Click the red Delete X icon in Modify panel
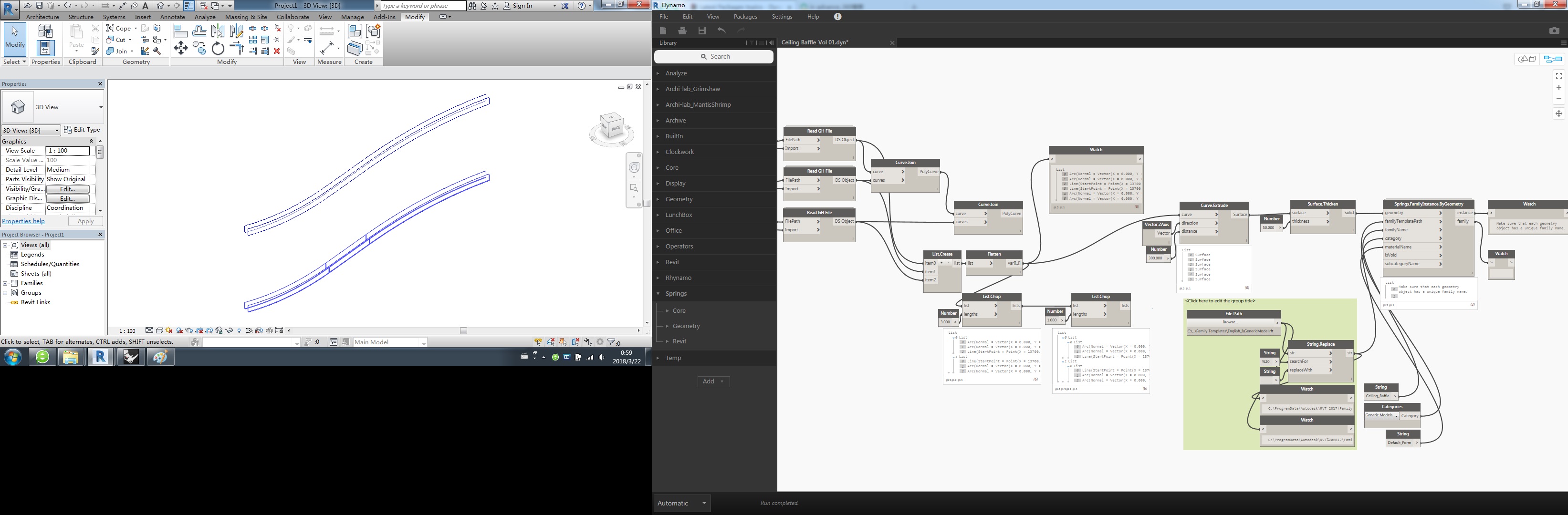 277,51
